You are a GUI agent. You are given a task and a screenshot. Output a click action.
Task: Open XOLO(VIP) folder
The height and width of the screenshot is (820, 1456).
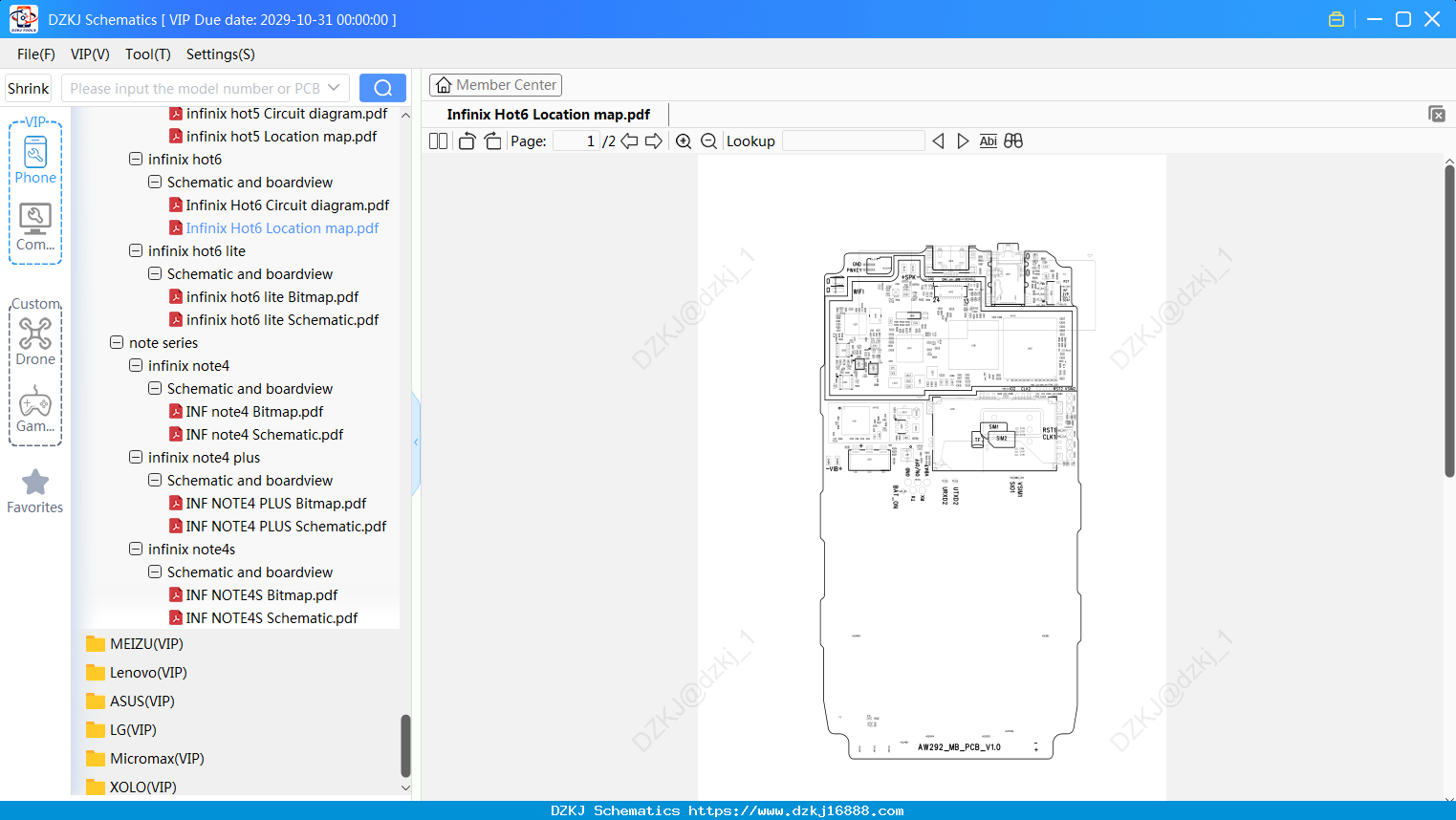(132, 788)
